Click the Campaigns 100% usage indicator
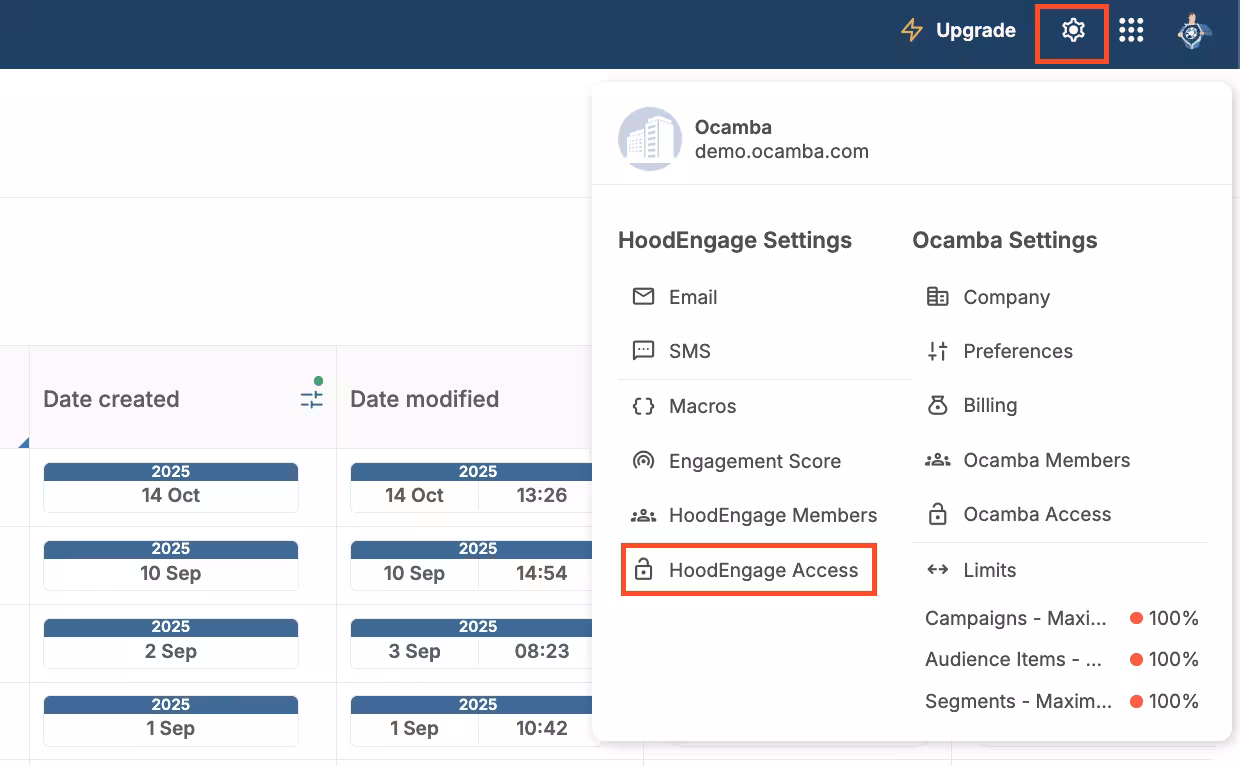This screenshot has height=766, width=1240. tap(1164, 618)
